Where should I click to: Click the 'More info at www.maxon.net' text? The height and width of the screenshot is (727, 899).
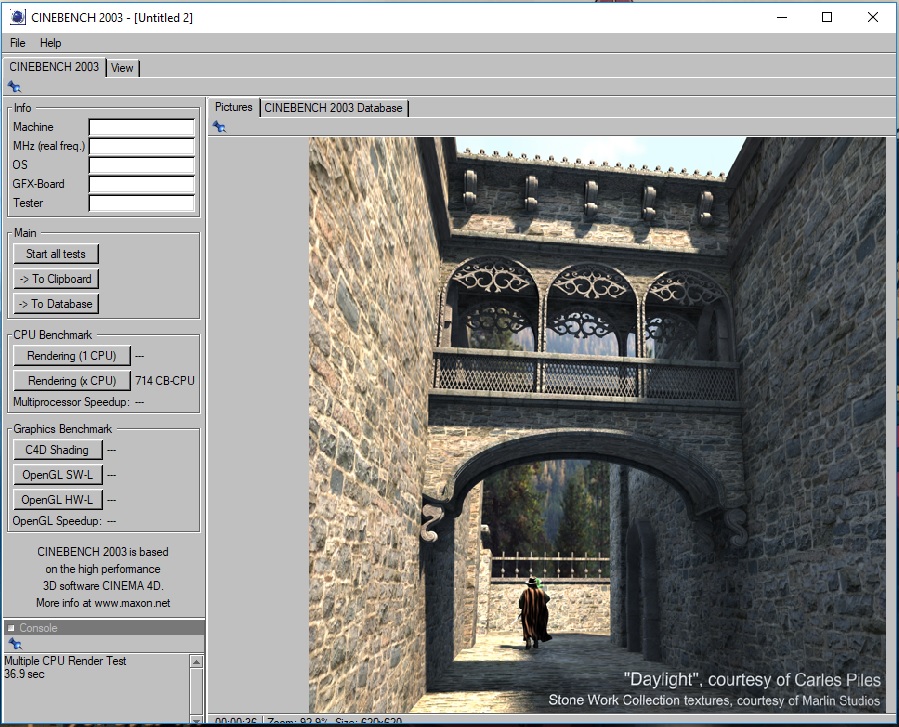coord(103,603)
